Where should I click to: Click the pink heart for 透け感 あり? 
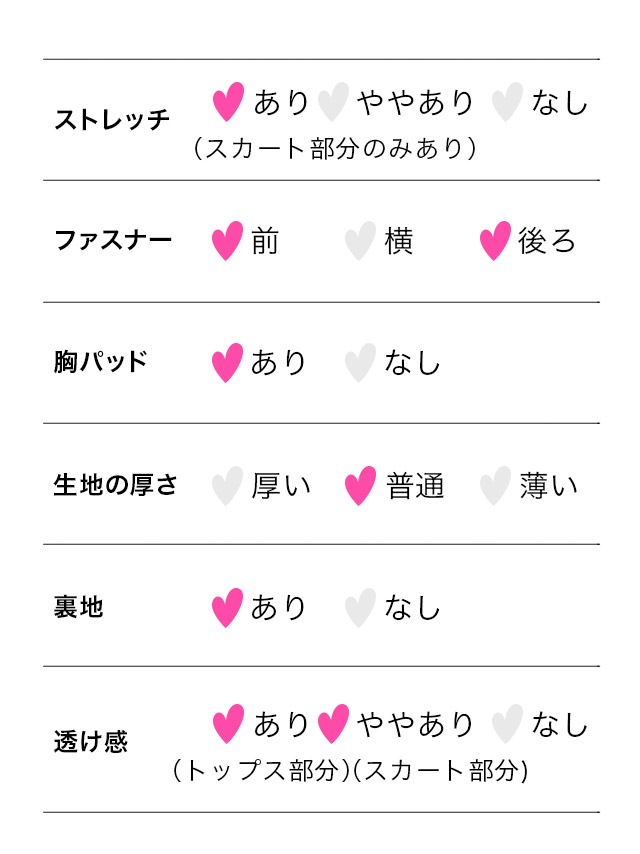pyautogui.click(x=228, y=724)
